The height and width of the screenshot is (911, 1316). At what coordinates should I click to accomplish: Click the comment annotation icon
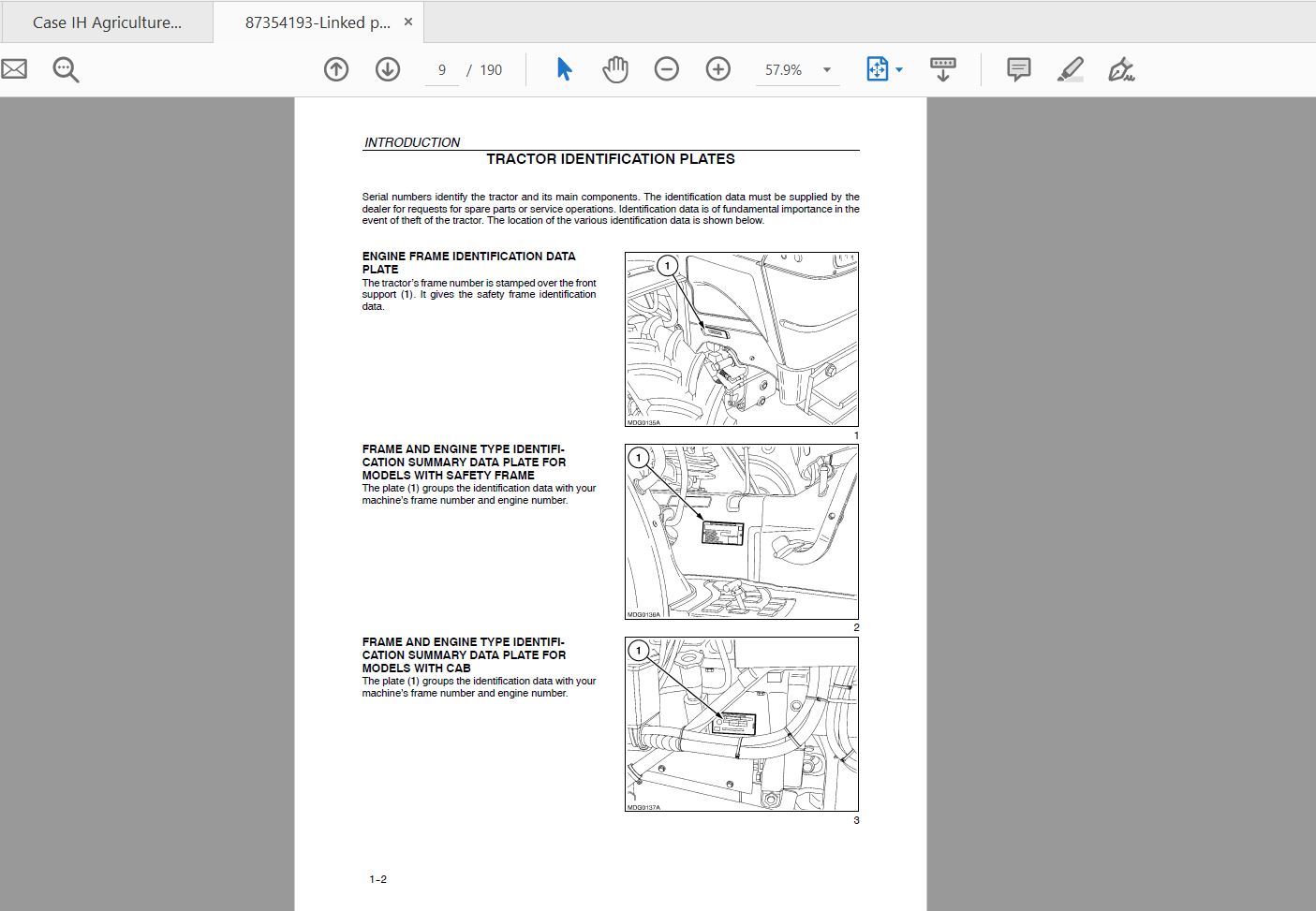[x=1017, y=68]
